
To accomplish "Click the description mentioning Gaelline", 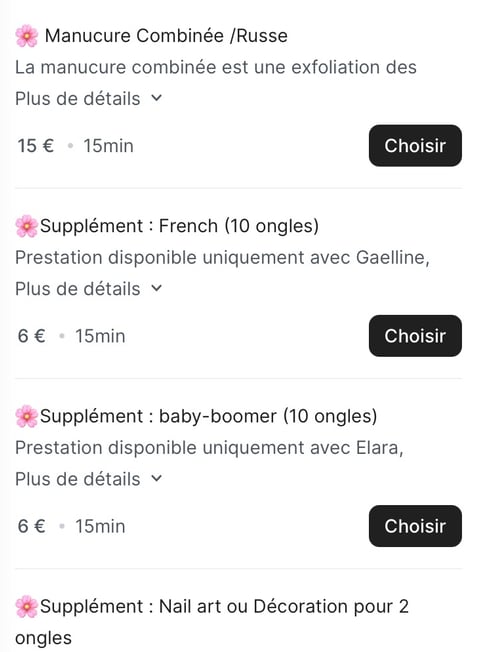I will click(222, 258).
